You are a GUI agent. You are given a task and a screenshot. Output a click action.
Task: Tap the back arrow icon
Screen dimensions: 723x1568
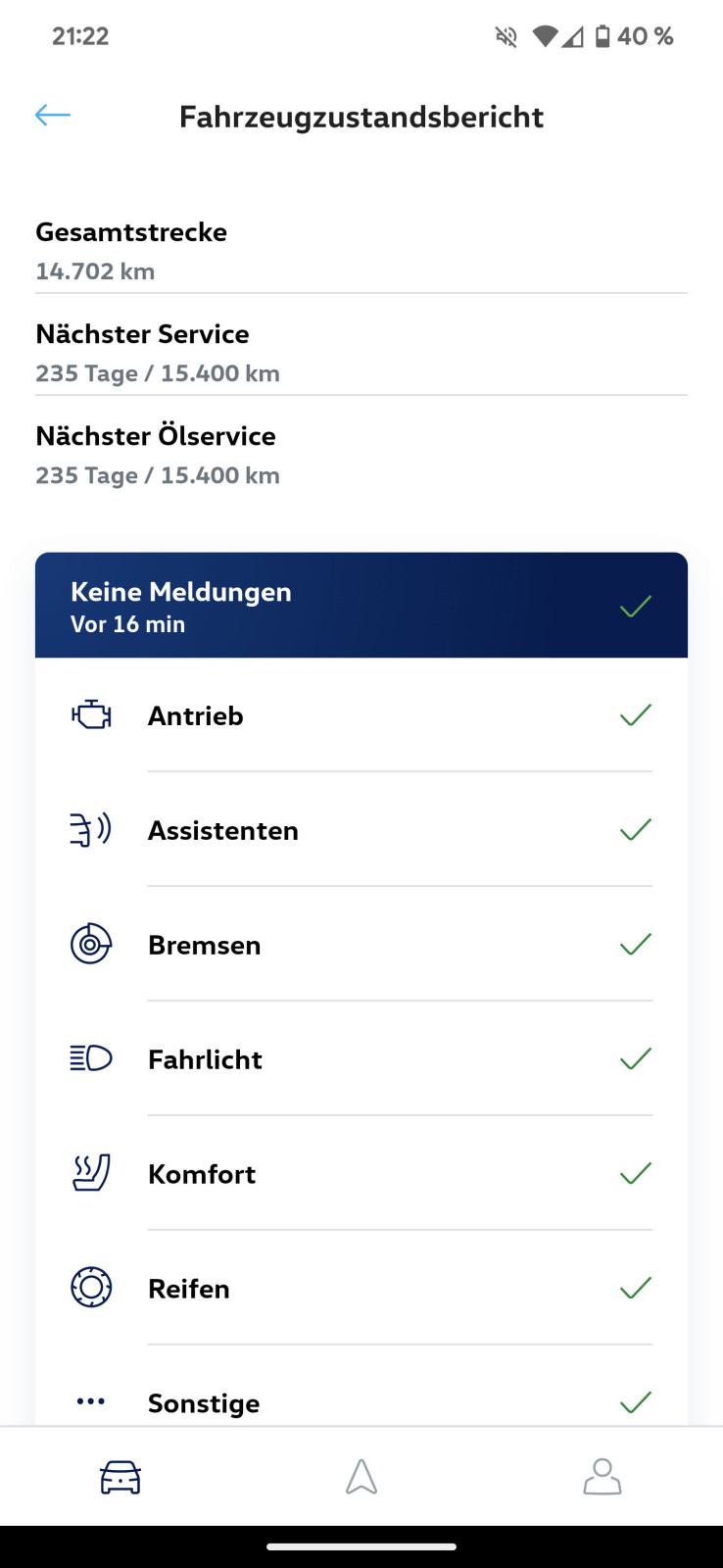53,116
